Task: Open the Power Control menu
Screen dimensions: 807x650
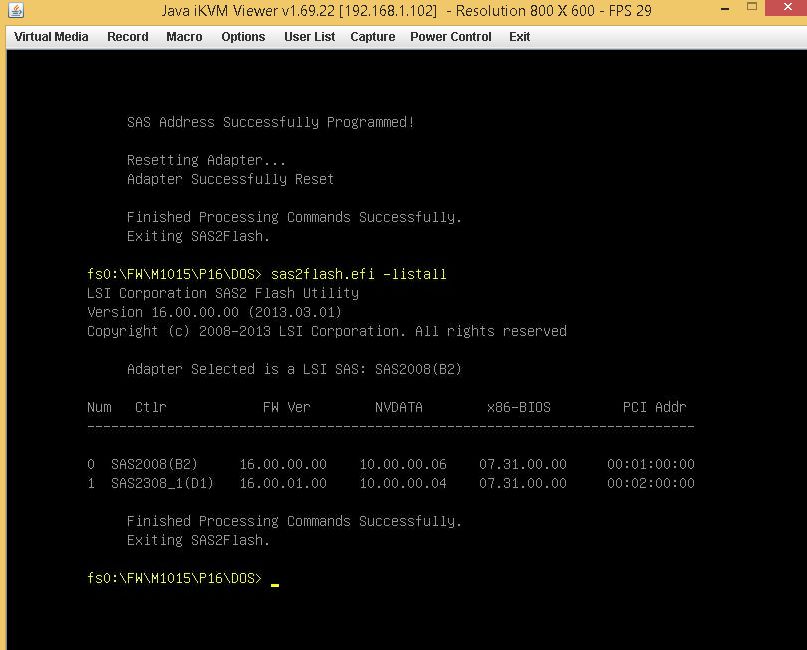Action: pos(450,37)
